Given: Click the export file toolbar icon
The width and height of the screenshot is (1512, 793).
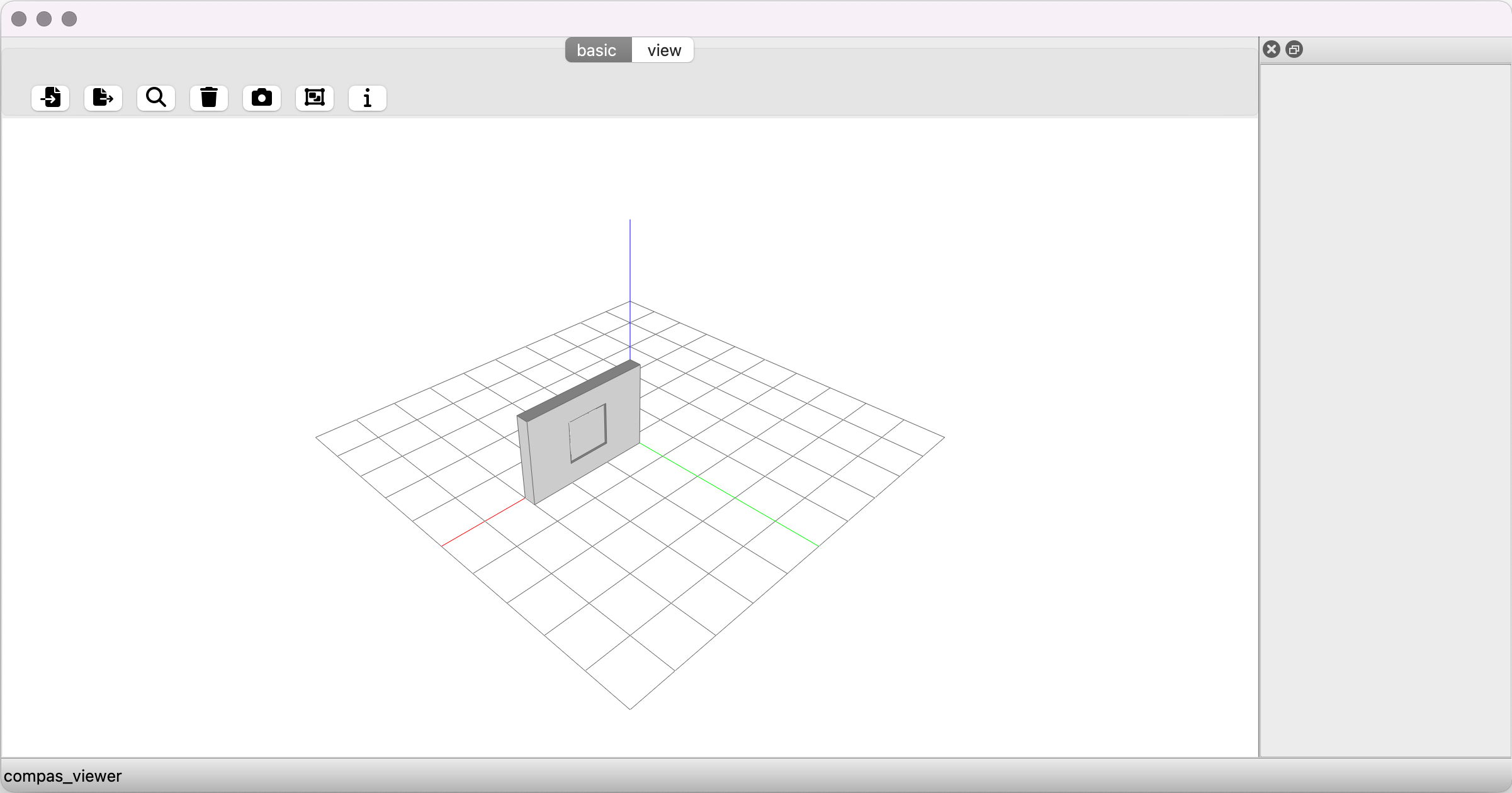Looking at the screenshot, I should tap(103, 98).
